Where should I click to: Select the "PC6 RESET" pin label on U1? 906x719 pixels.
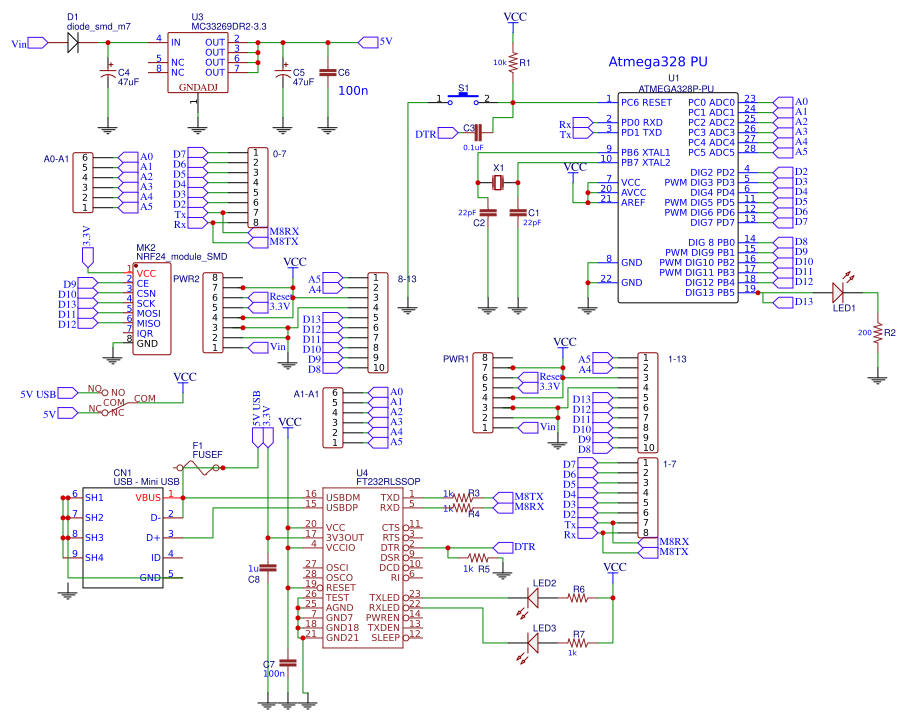pyautogui.click(x=647, y=102)
